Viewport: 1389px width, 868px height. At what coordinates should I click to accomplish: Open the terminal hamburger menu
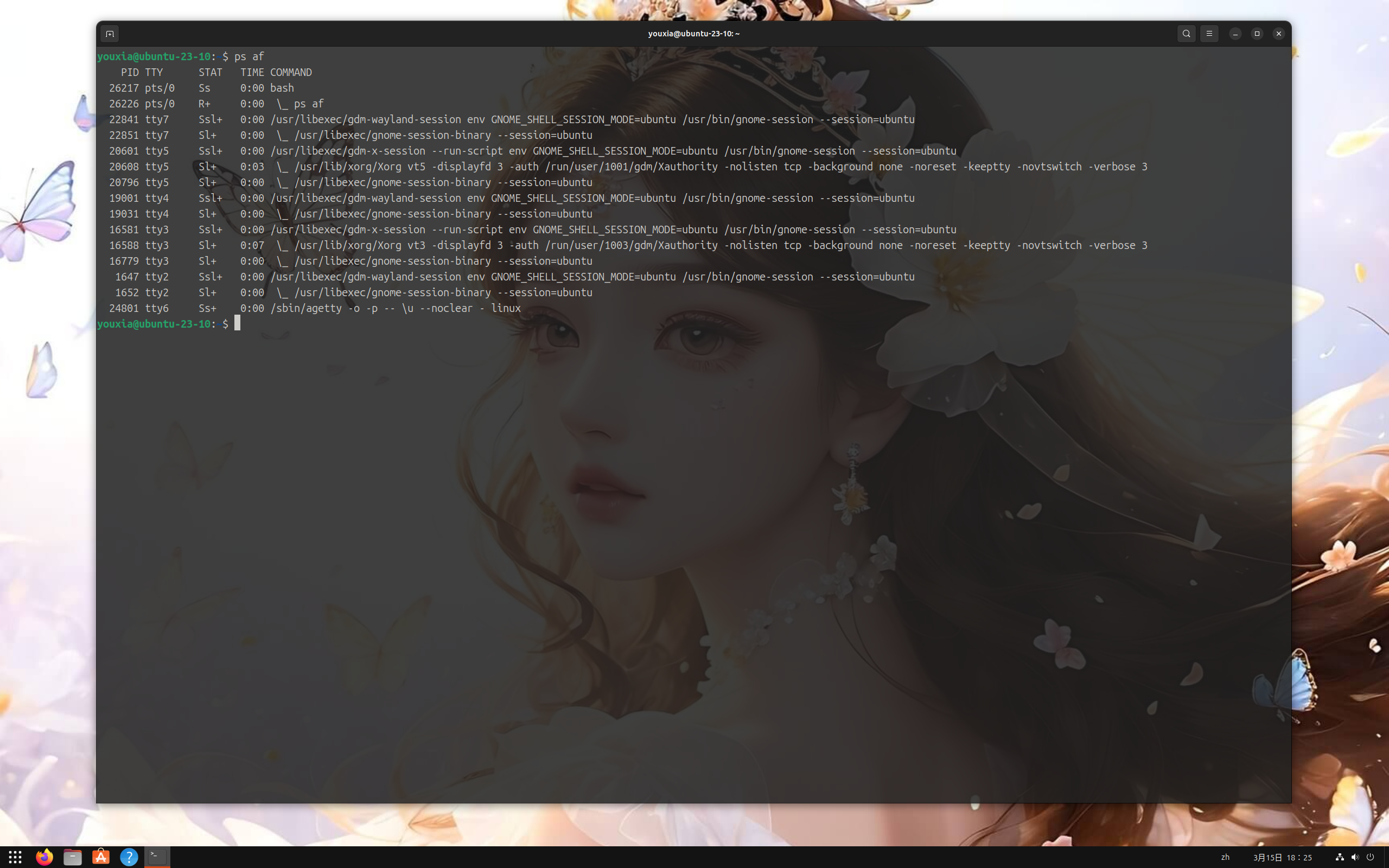1209,33
